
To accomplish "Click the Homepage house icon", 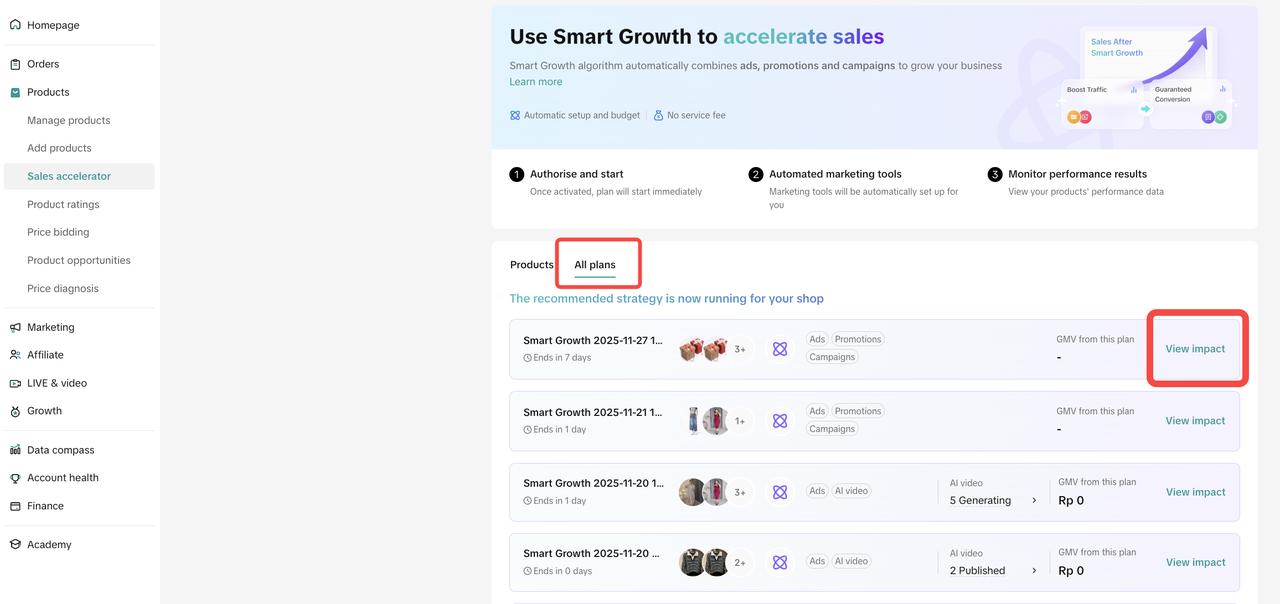I will (x=15, y=25).
